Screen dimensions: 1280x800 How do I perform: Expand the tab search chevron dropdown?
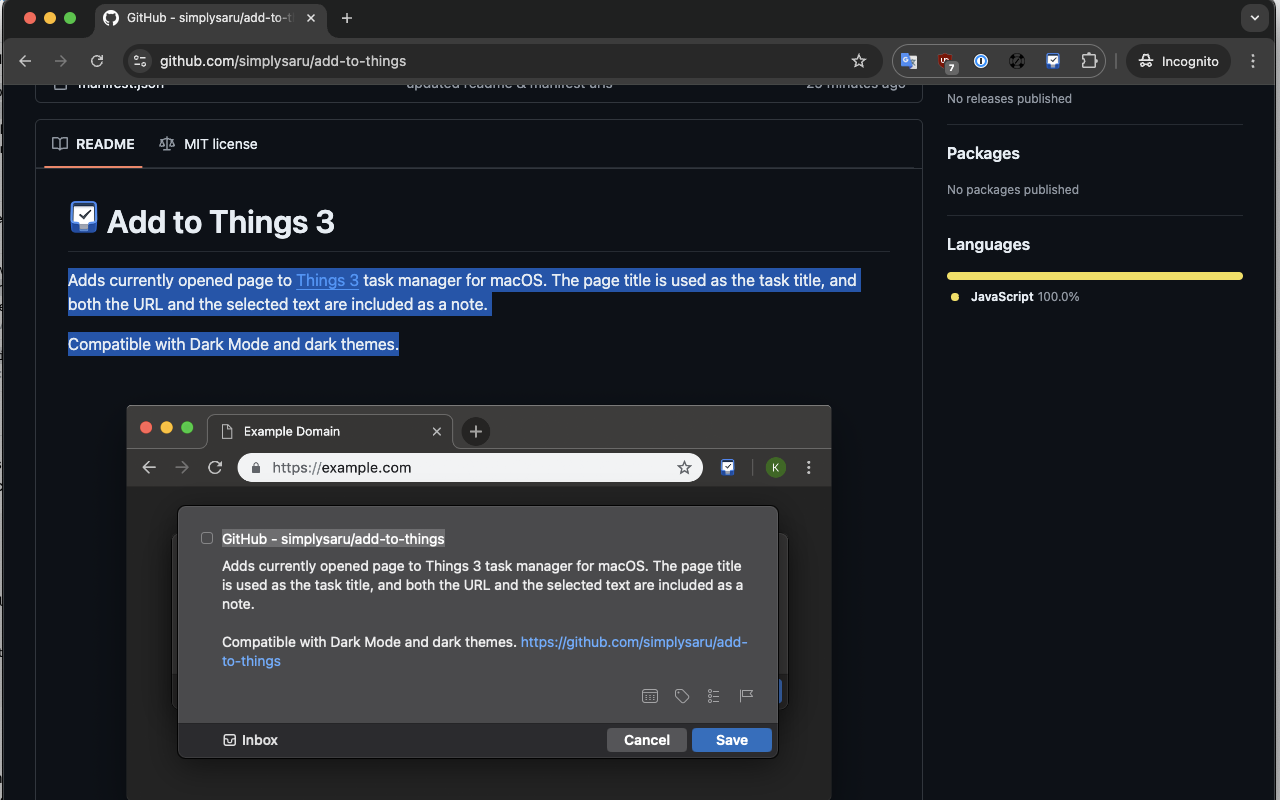pyautogui.click(x=1254, y=18)
